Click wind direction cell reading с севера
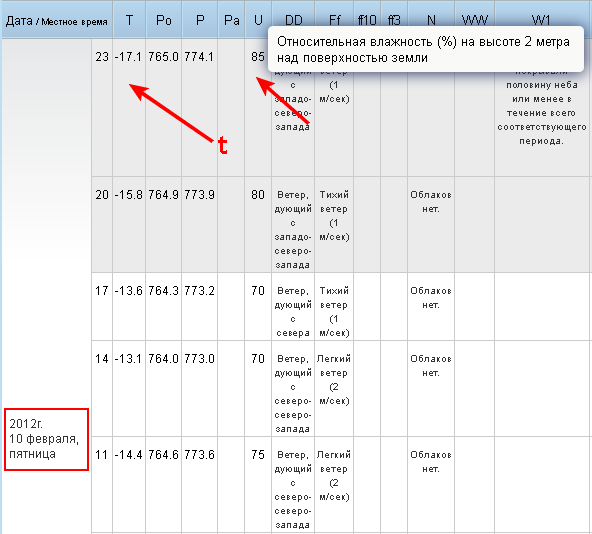This screenshot has height=534, width=592. (x=293, y=312)
